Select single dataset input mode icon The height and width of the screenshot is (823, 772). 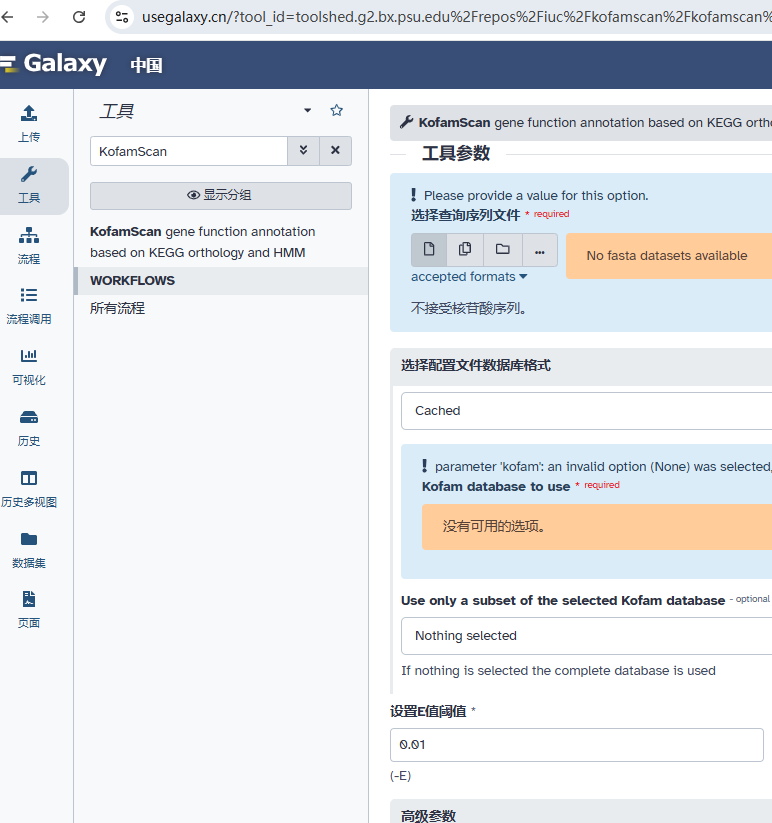429,249
